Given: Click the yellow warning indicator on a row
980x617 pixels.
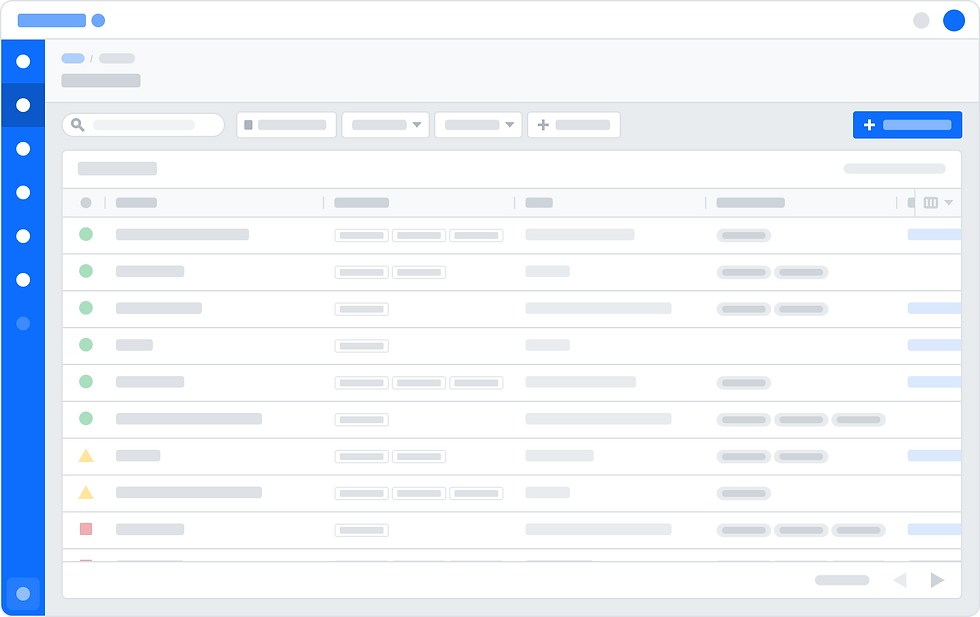Looking at the screenshot, I should pyautogui.click(x=85, y=455).
